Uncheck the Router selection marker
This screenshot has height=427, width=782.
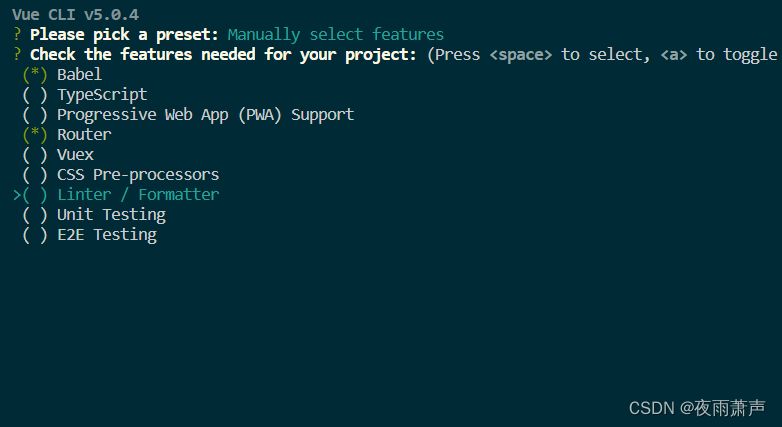pyautogui.click(x=34, y=134)
